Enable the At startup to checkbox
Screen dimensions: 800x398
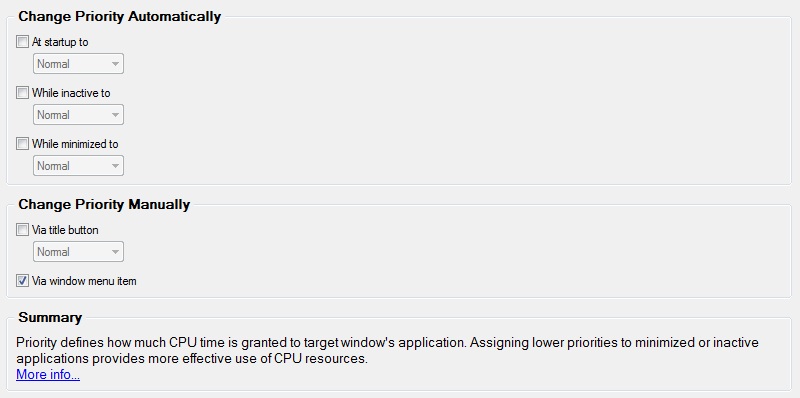pos(22,42)
